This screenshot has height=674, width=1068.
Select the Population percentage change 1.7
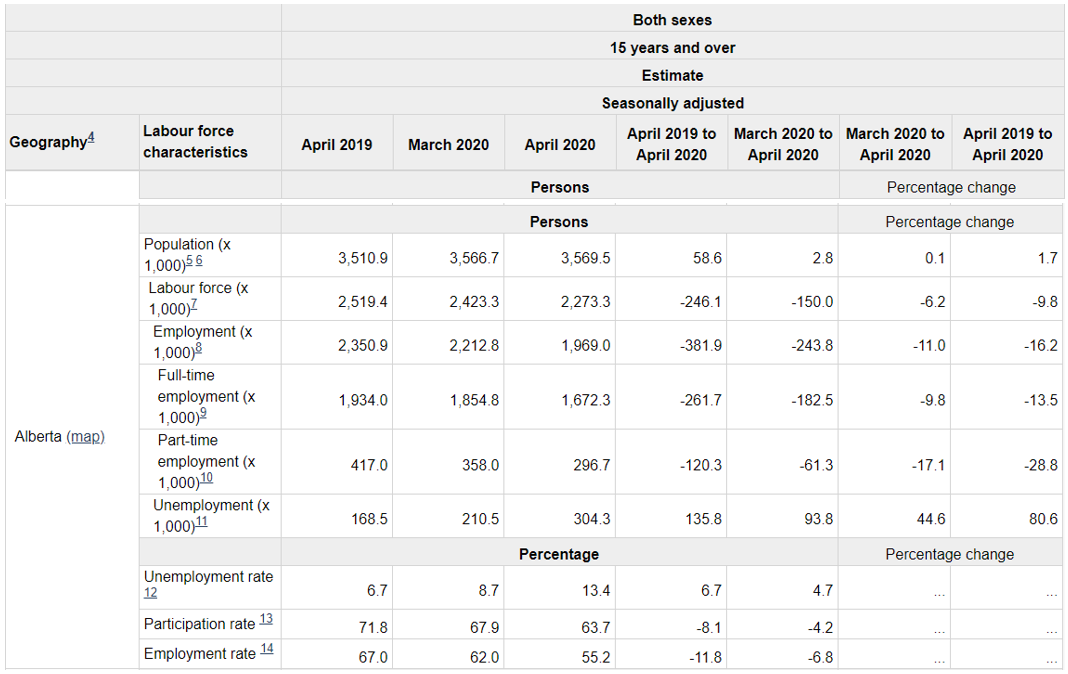coord(1048,258)
